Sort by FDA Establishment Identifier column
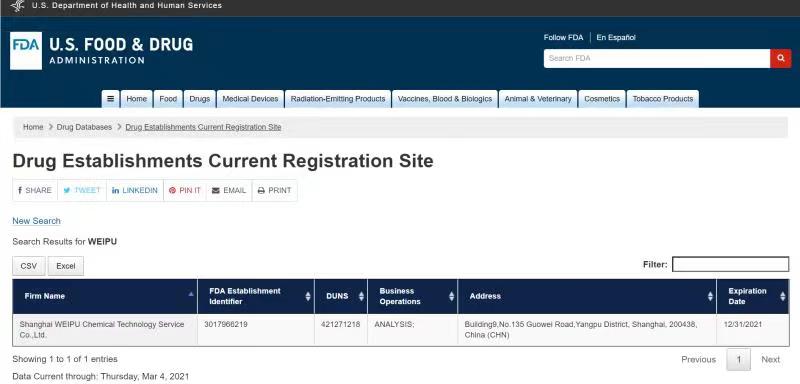This screenshot has height=384, width=800. point(256,296)
